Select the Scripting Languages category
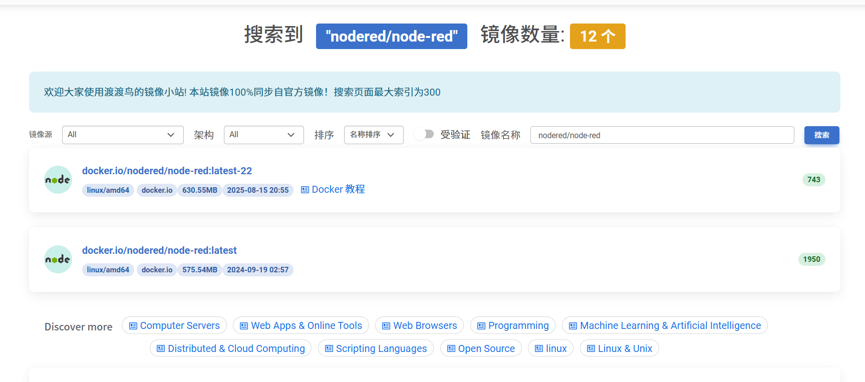The height and width of the screenshot is (382, 865). (376, 348)
